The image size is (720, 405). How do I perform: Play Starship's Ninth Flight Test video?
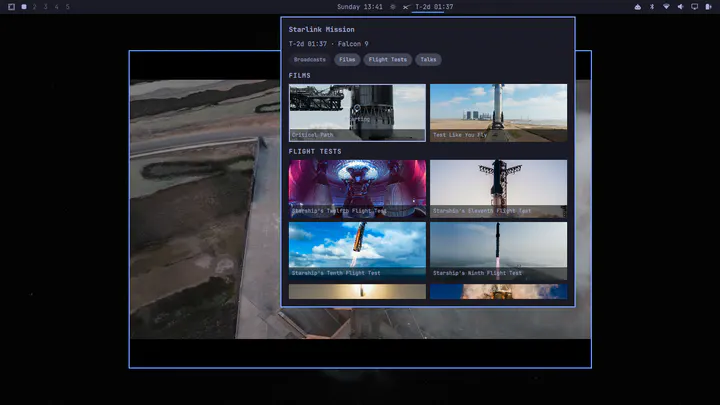coord(498,251)
